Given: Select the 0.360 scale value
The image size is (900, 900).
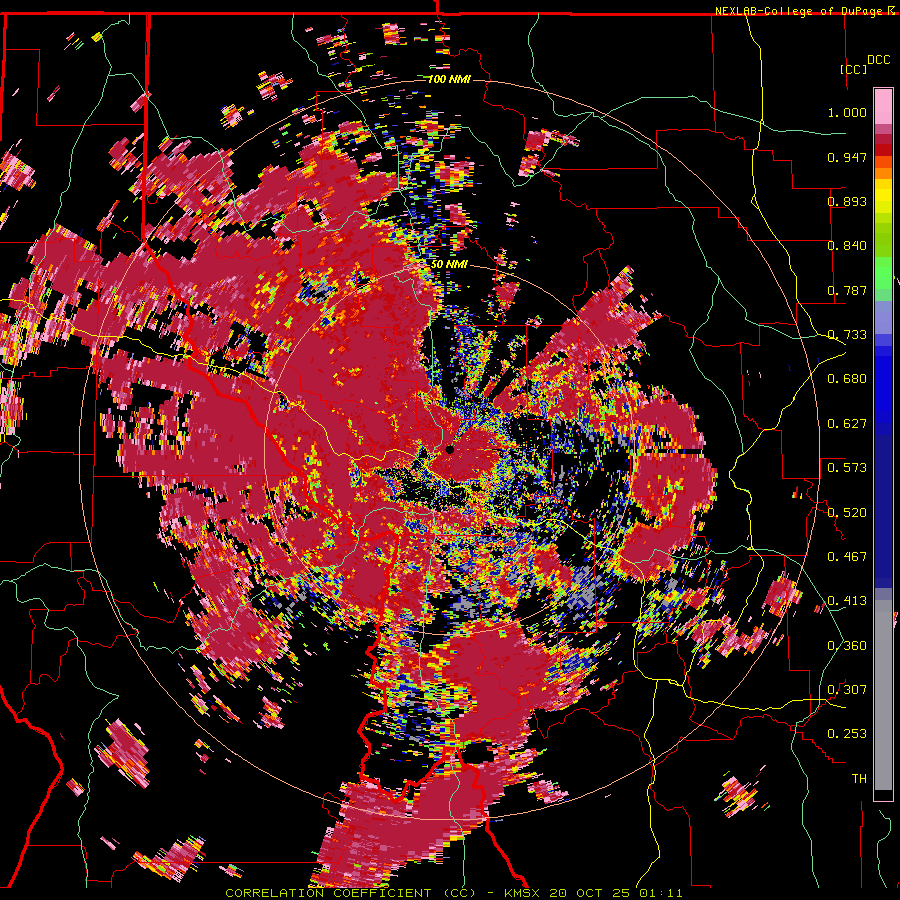Looking at the screenshot, I should pyautogui.click(x=847, y=646).
